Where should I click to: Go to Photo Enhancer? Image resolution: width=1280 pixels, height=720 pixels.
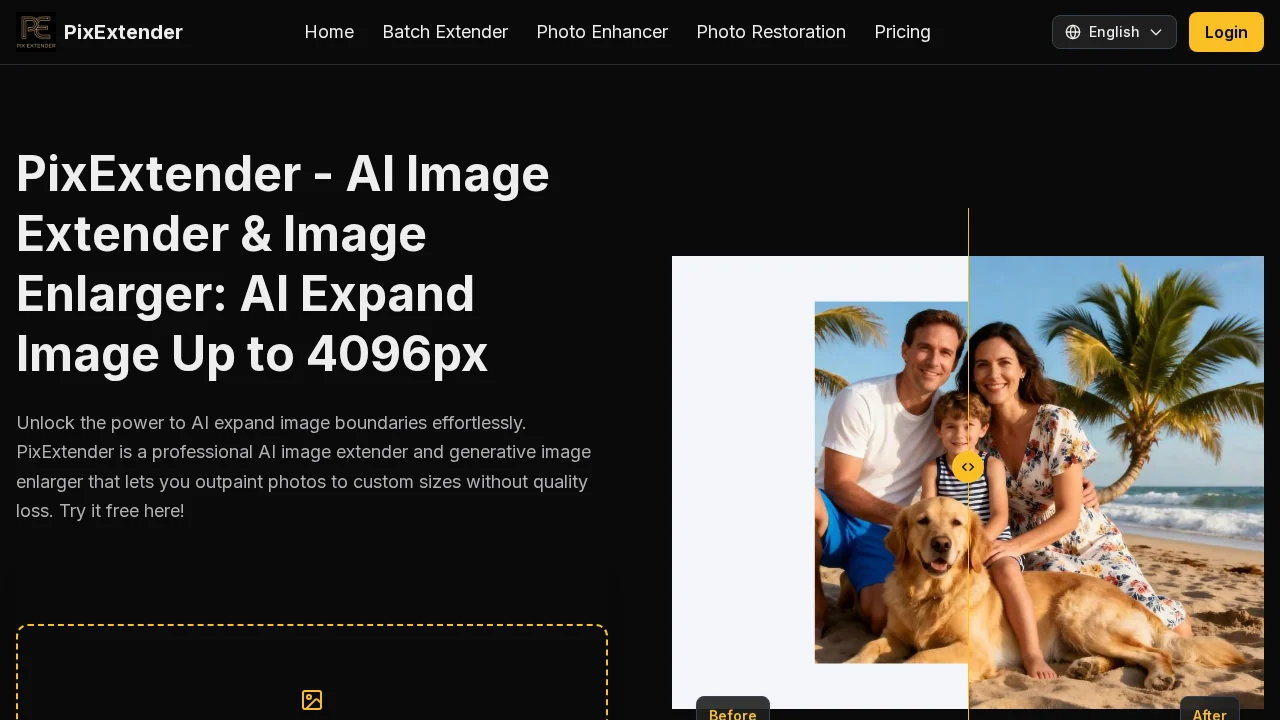coord(602,32)
